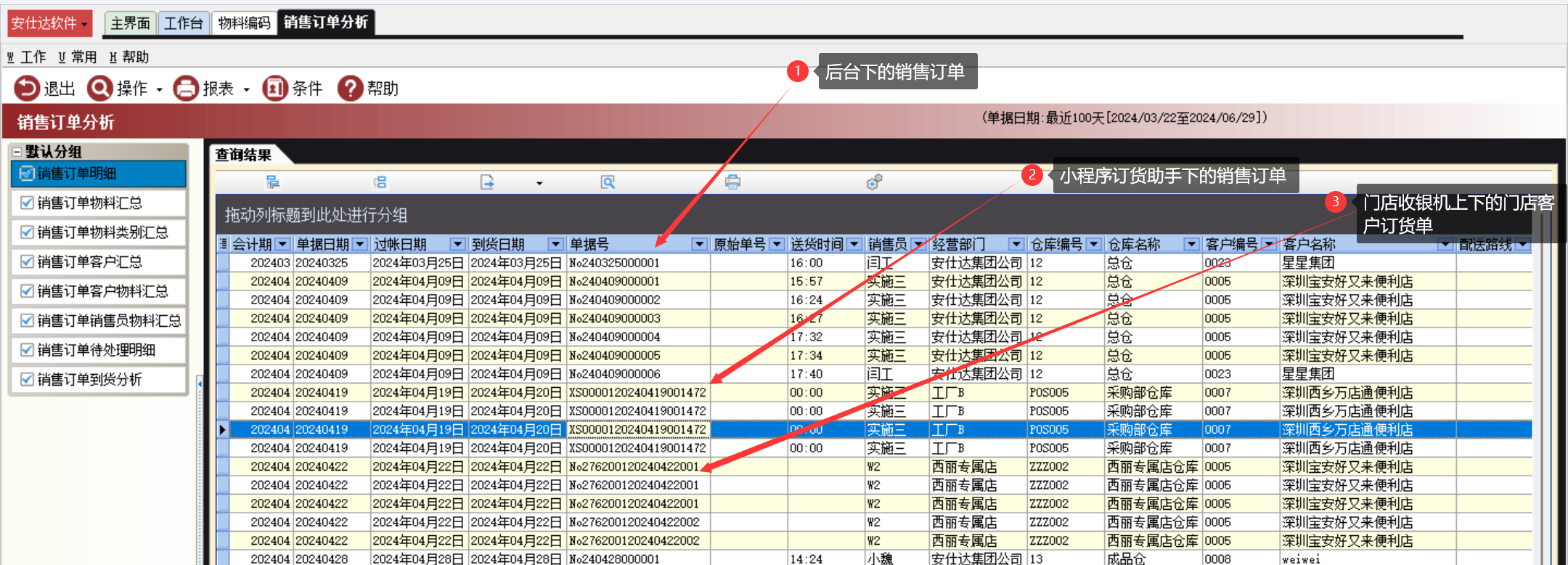Image resolution: width=1568 pixels, height=565 pixels.
Task: Open the 报表 dropdown arrow
Action: tap(247, 90)
